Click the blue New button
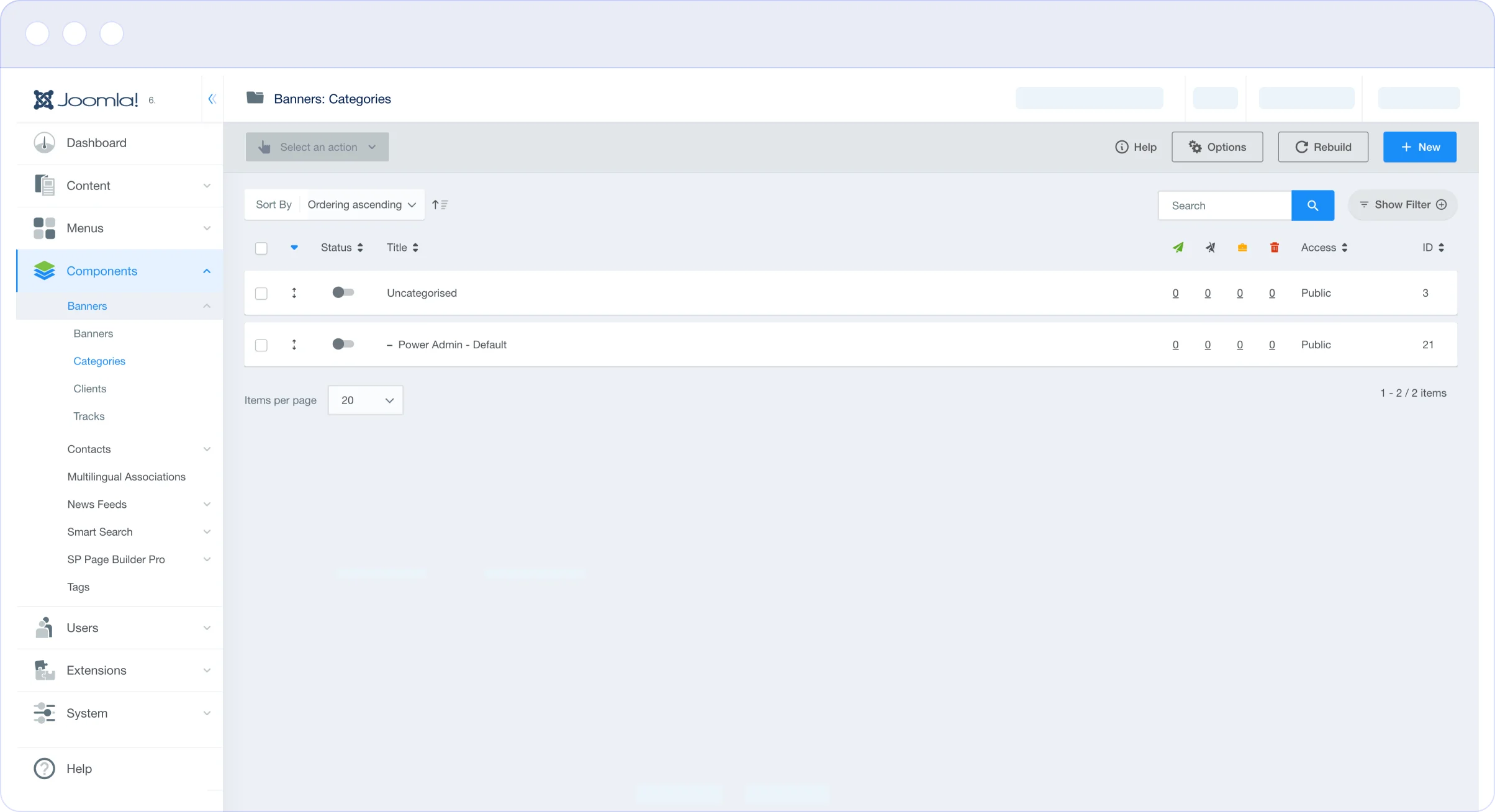This screenshot has width=1495, height=812. [1419, 147]
